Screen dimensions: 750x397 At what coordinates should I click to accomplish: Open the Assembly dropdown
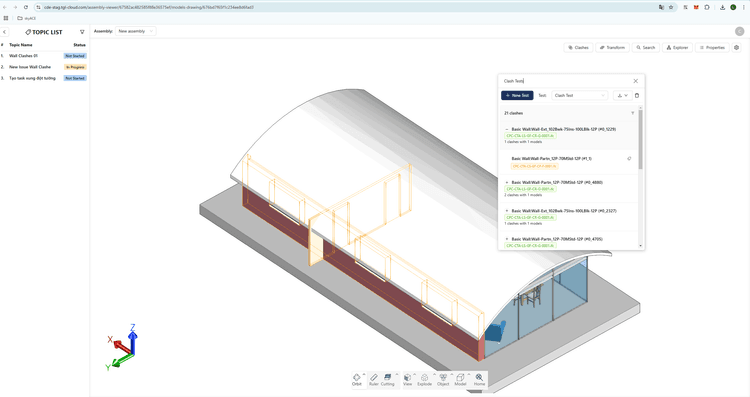[x=136, y=31]
